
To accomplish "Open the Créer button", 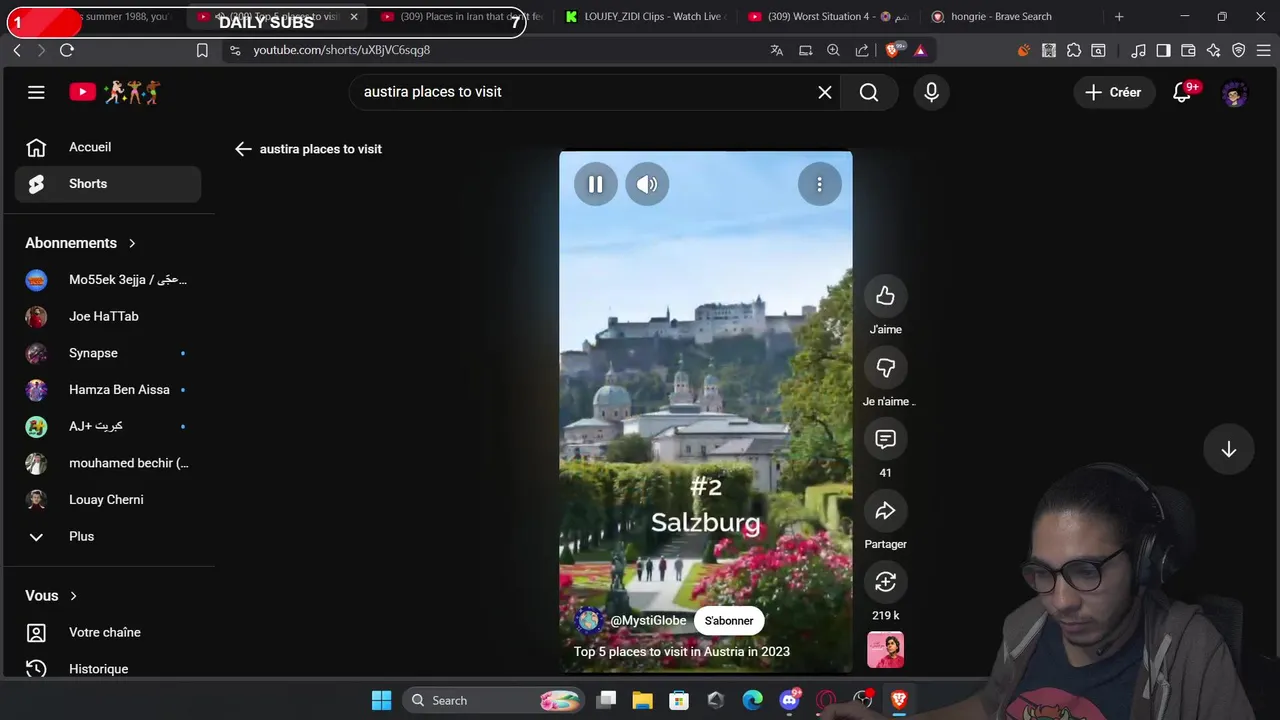I will coord(1113,92).
